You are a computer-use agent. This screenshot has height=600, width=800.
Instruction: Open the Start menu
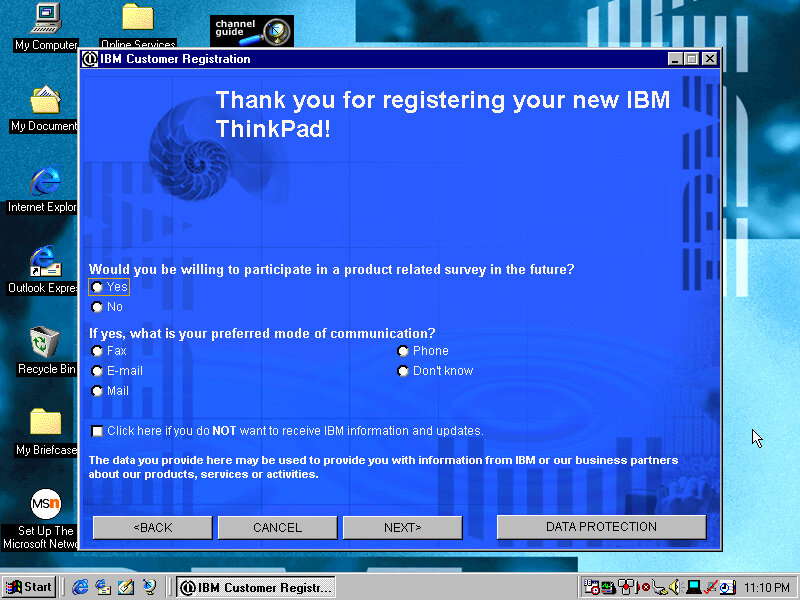click(x=28, y=587)
